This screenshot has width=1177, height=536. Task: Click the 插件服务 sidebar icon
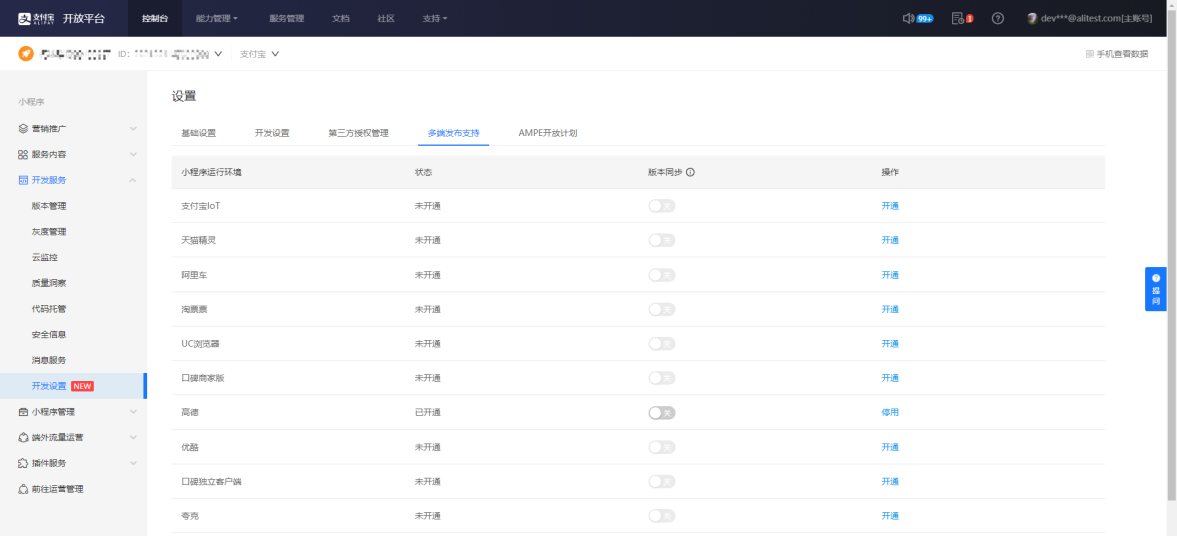pyautogui.click(x=23, y=463)
